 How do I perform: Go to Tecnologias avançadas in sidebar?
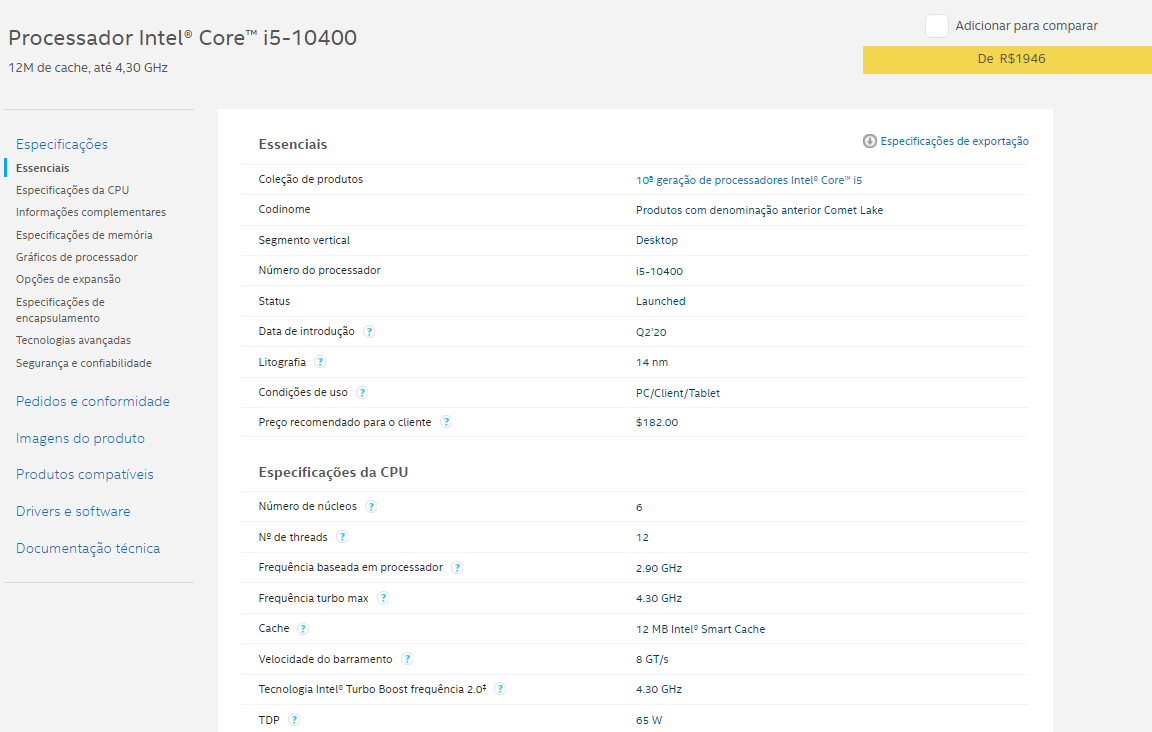[73, 340]
